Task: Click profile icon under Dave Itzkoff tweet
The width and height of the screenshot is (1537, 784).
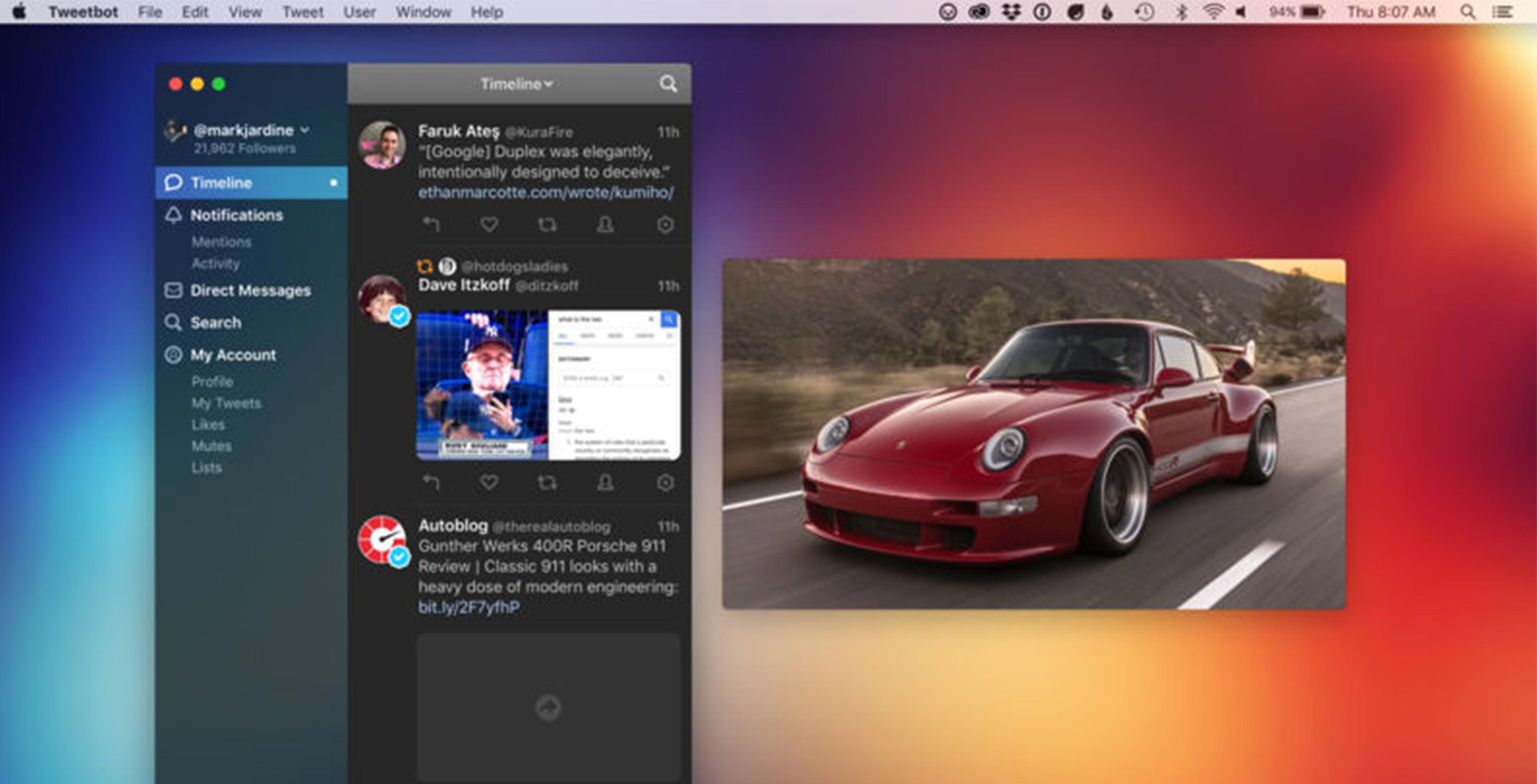Action: 605,482
